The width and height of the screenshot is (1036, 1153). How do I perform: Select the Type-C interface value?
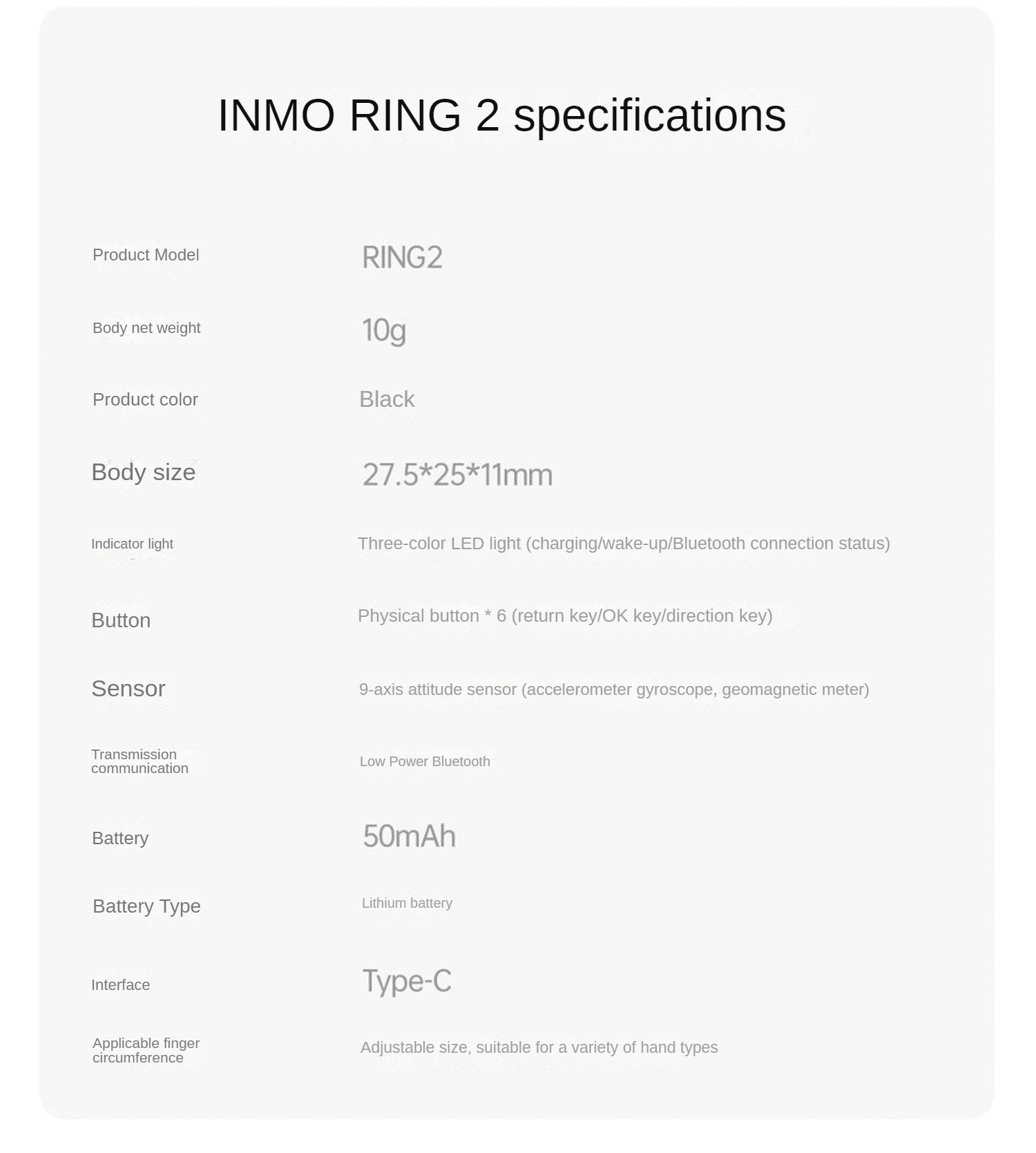407,981
